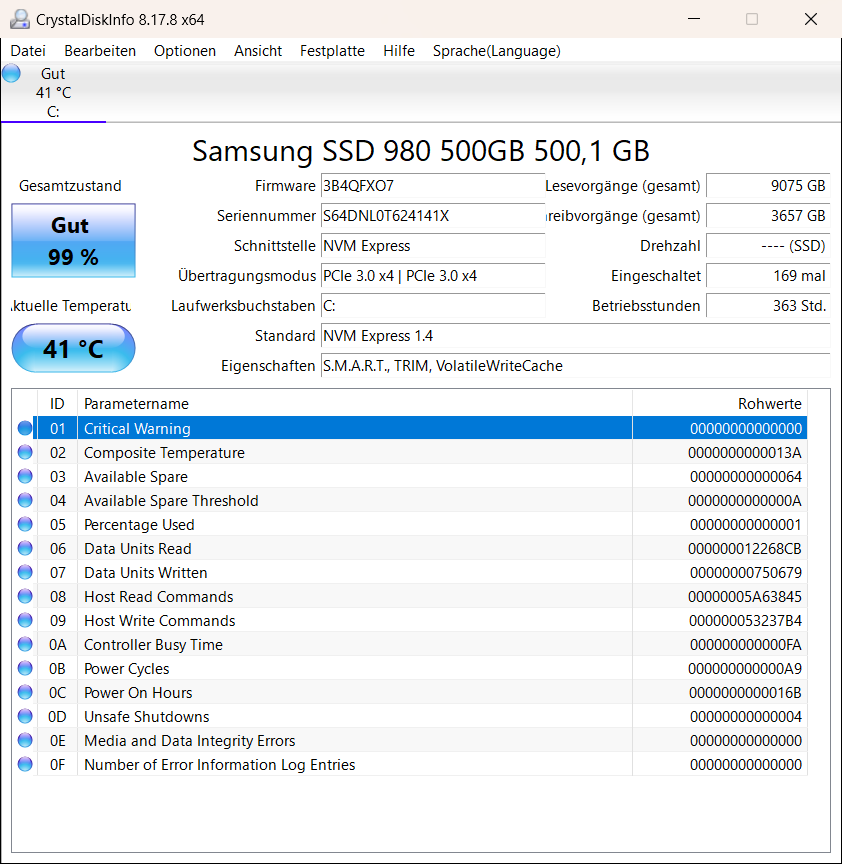This screenshot has width=842, height=864.
Task: Click the Firmware field 3B4QFXO7
Action: pos(433,186)
